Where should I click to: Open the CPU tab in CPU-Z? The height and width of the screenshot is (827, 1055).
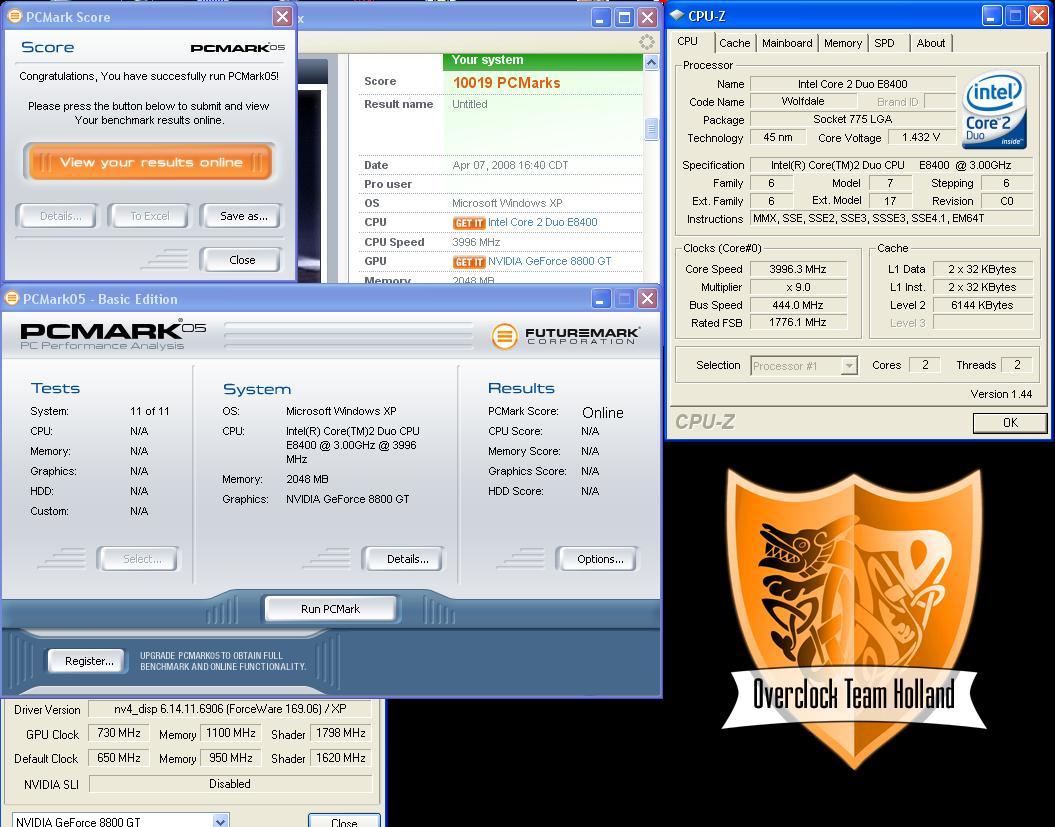pyautogui.click(x=688, y=42)
